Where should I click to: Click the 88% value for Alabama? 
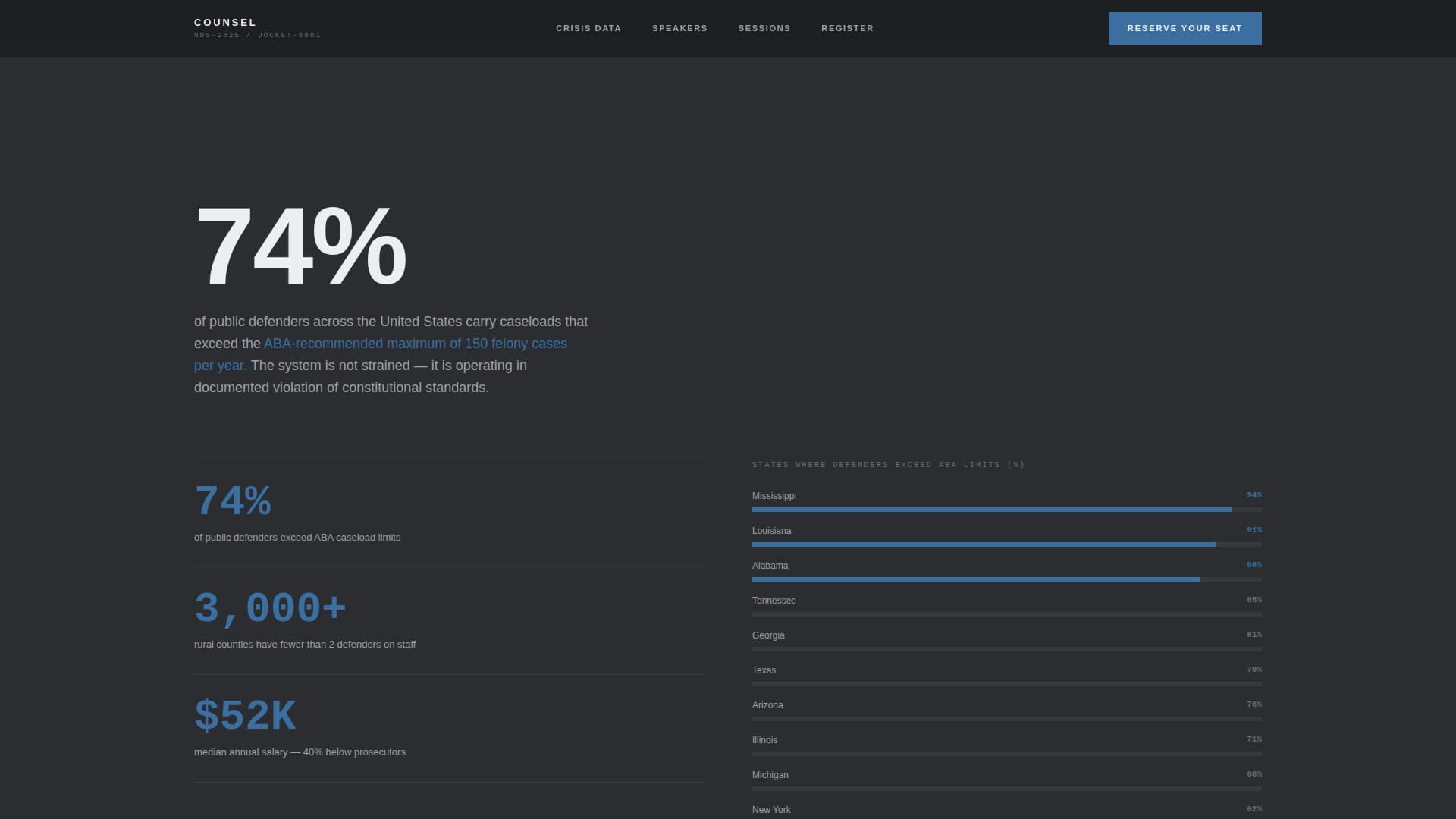click(x=1254, y=565)
